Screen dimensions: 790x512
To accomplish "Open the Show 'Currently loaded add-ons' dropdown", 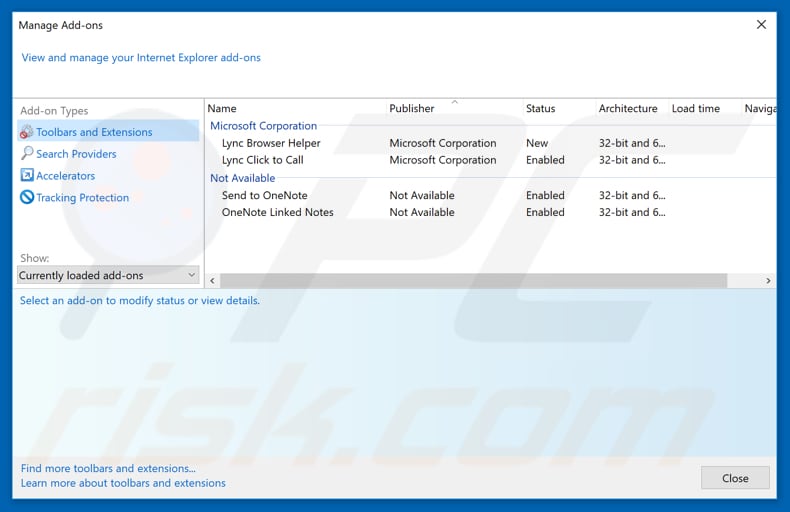I will 108,275.
